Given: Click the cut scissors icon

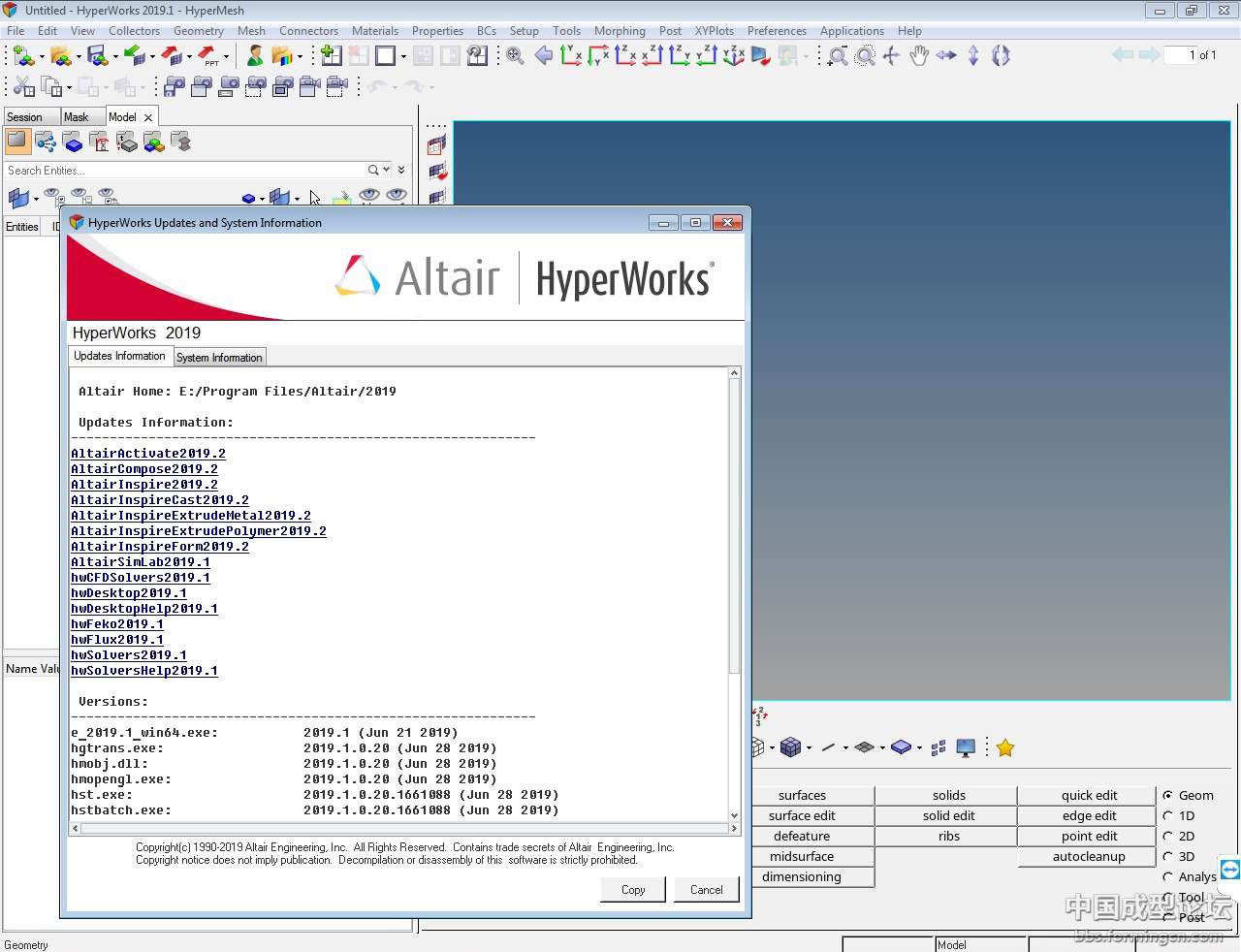Looking at the screenshot, I should (x=23, y=87).
